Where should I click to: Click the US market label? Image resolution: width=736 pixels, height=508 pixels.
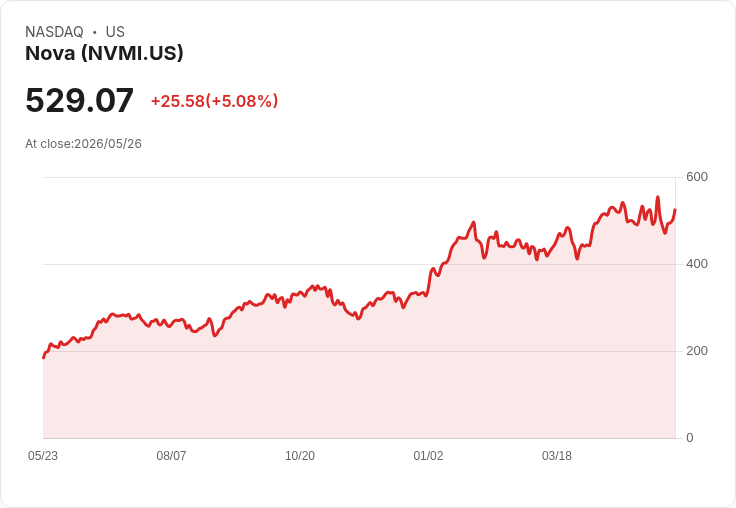coord(115,32)
